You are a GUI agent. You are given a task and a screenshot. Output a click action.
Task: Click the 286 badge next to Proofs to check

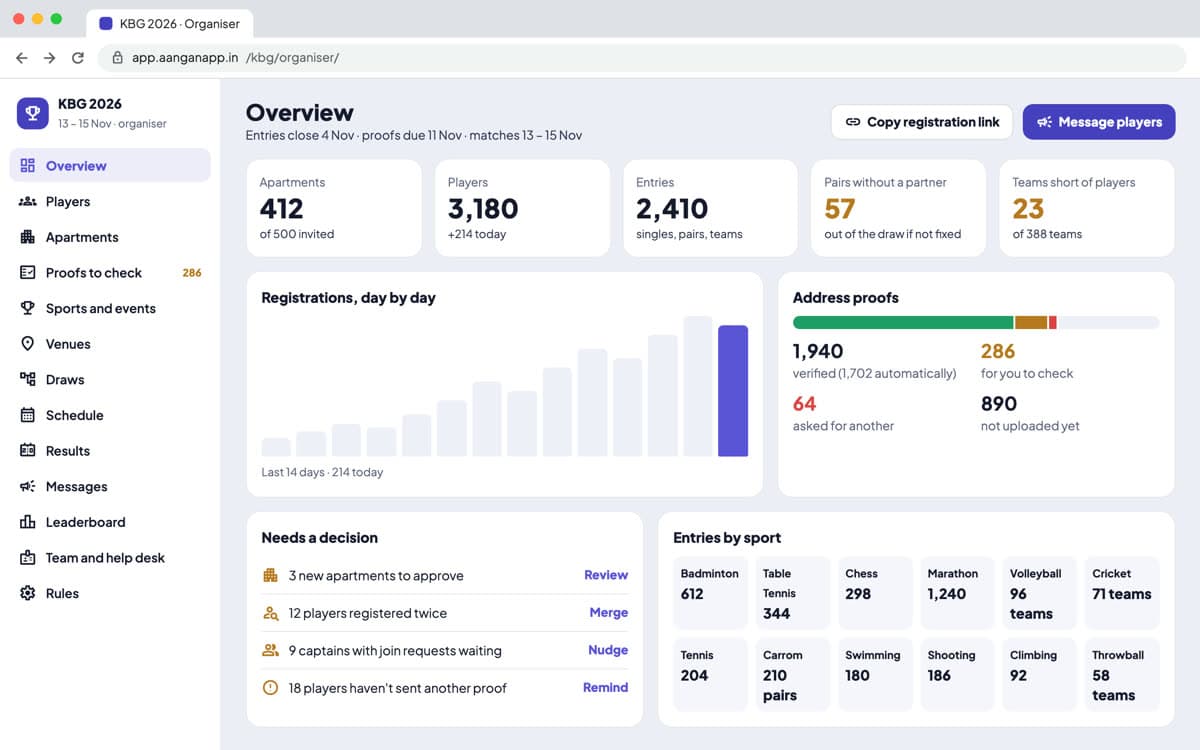[191, 272]
